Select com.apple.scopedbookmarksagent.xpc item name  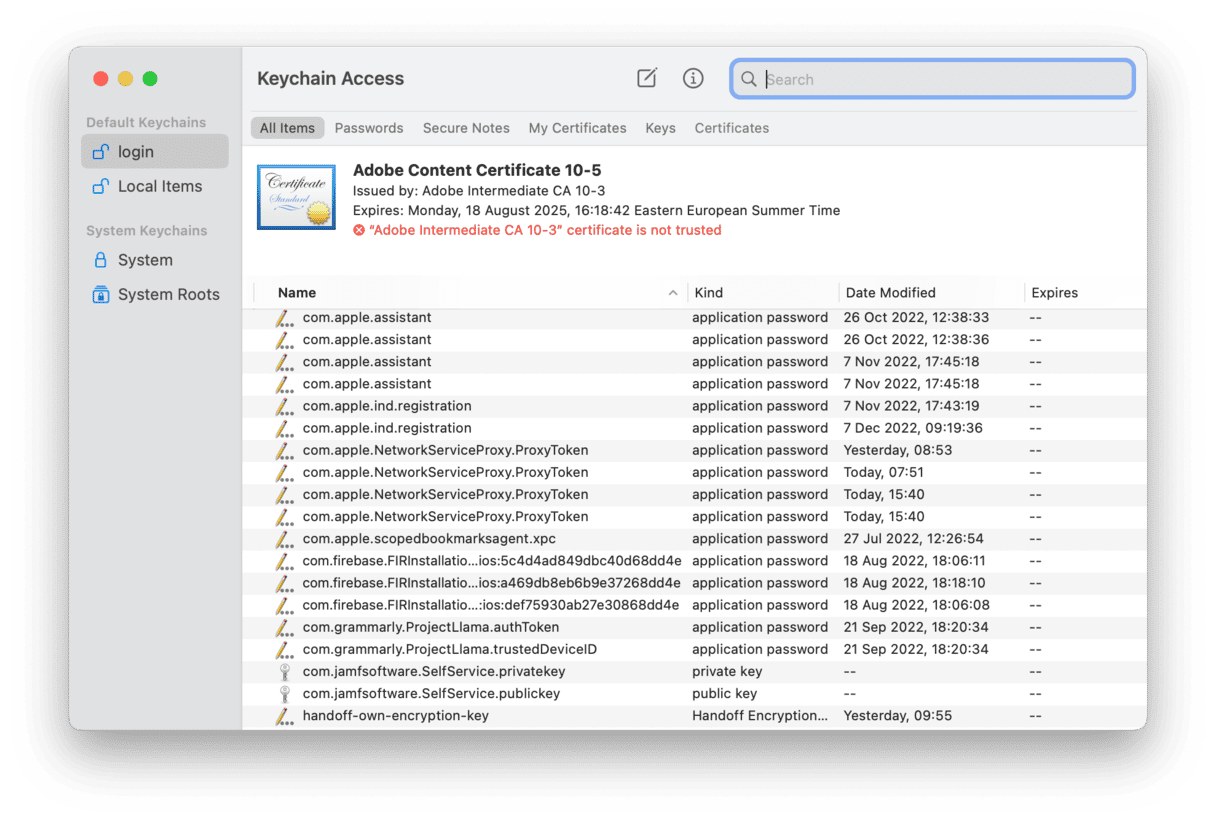point(429,539)
